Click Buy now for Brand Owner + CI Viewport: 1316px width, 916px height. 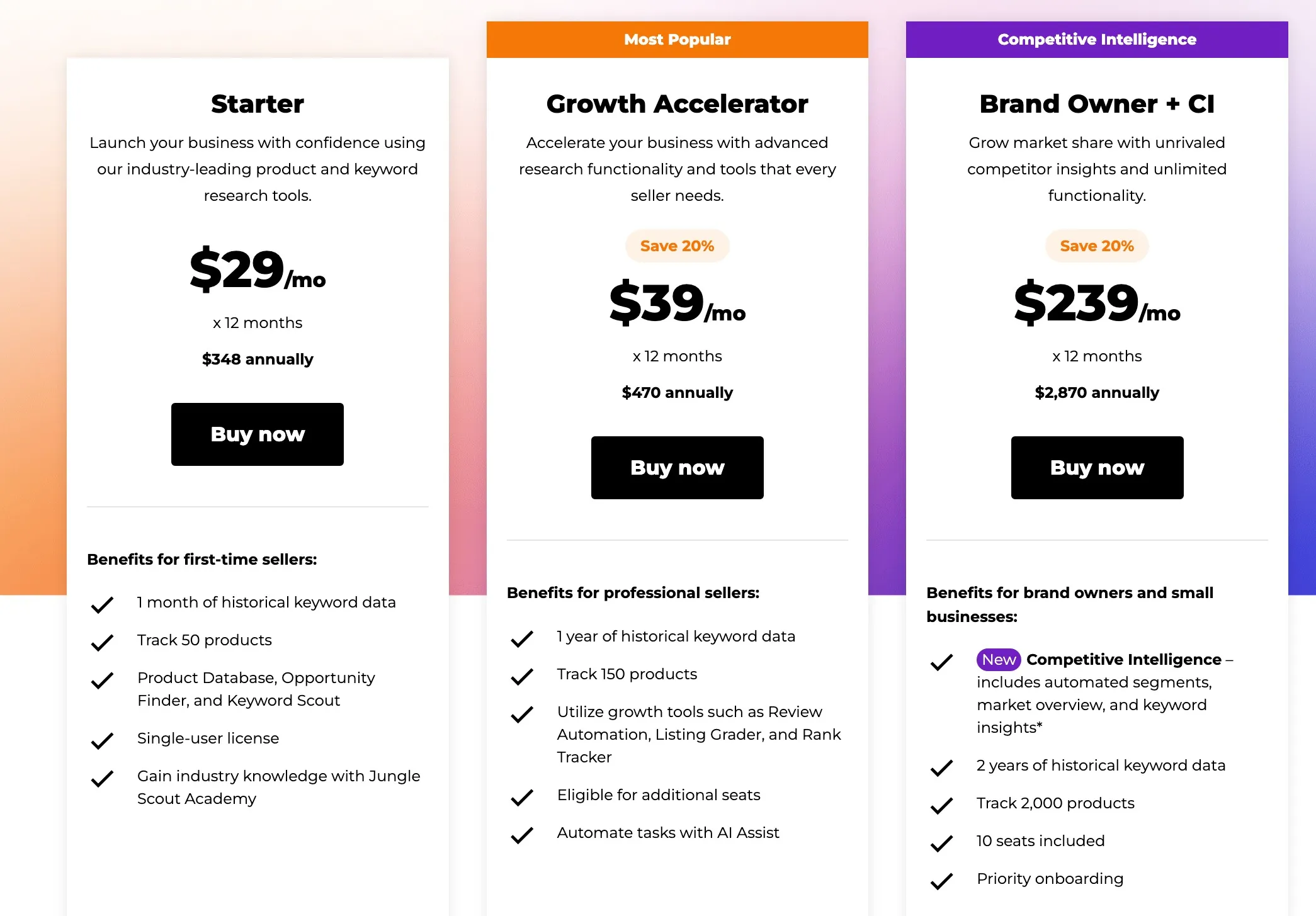[1096, 467]
